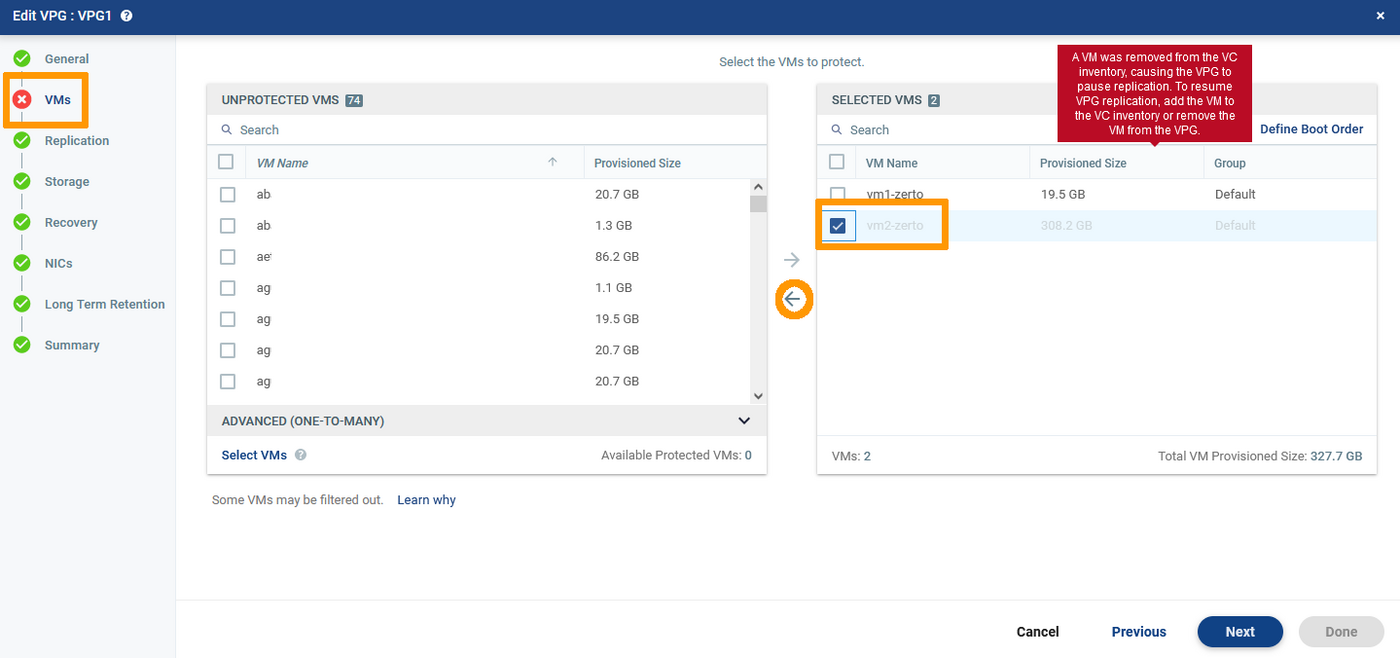
Task: Click the Next button
Action: [1240, 632]
